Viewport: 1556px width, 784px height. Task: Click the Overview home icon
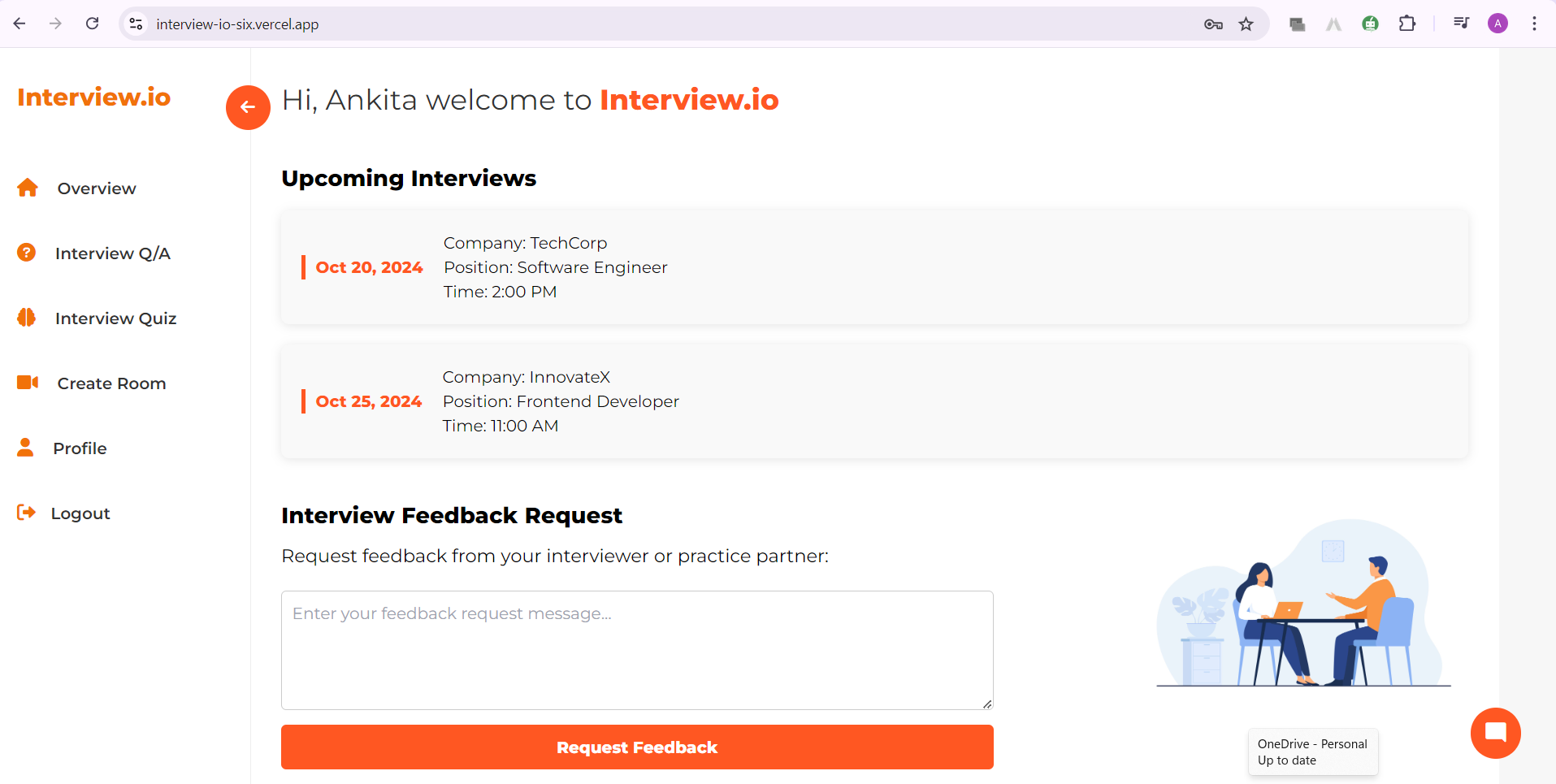[x=28, y=188]
